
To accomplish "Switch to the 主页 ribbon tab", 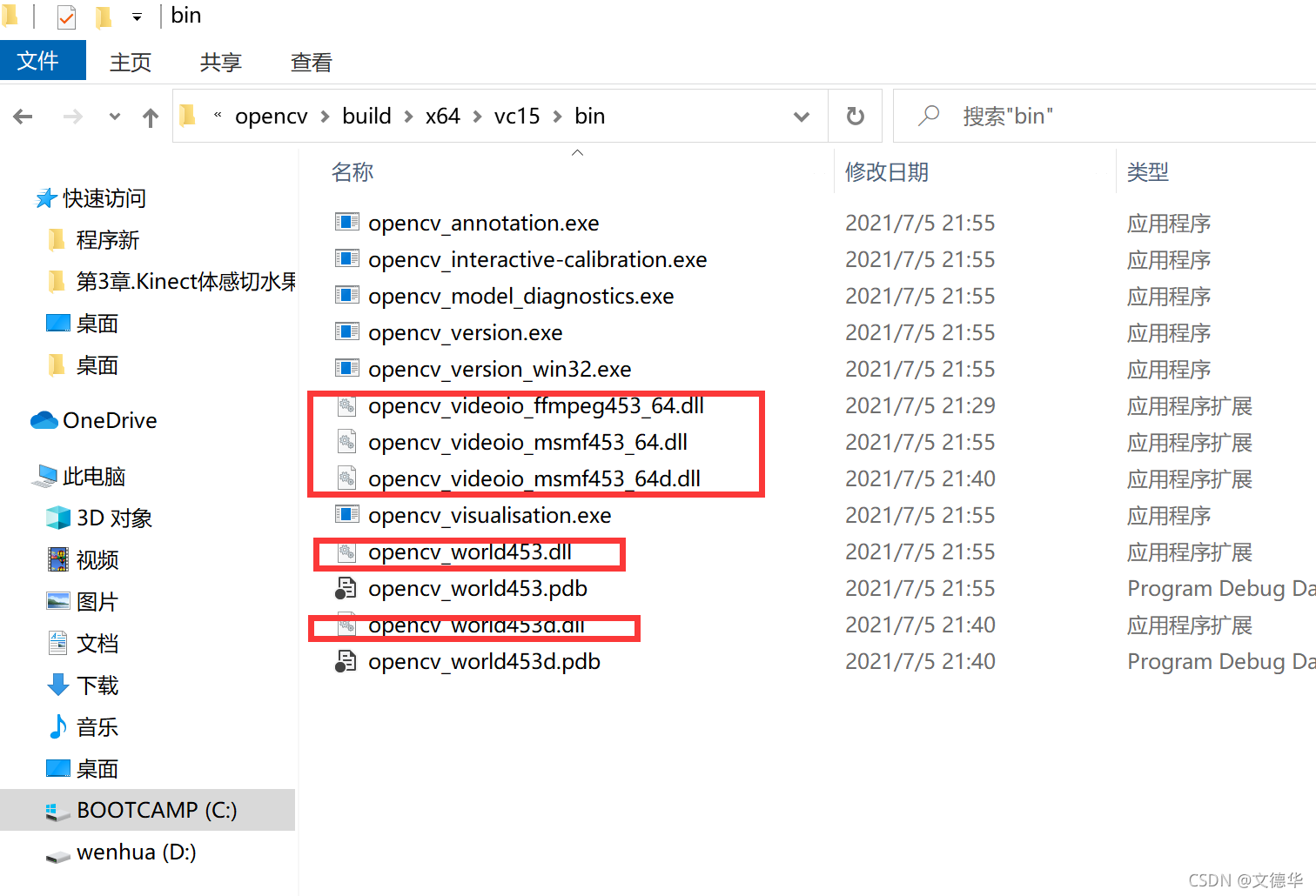I will (131, 62).
